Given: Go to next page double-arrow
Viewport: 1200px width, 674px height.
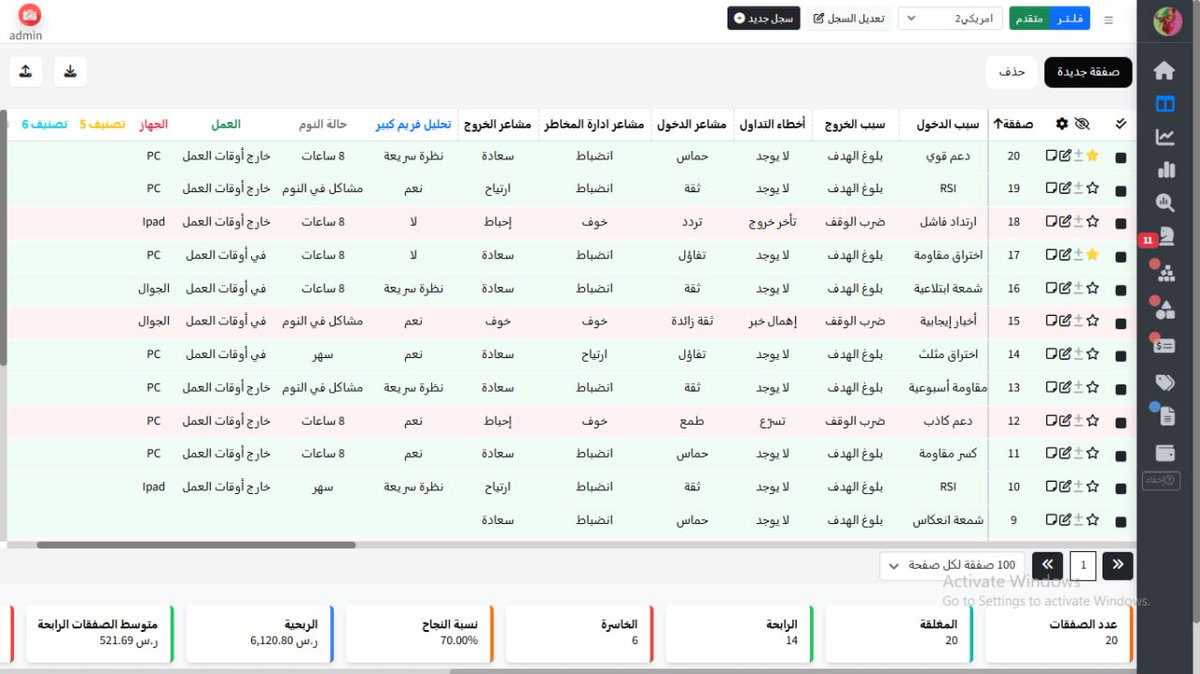Looking at the screenshot, I should (1047, 565).
